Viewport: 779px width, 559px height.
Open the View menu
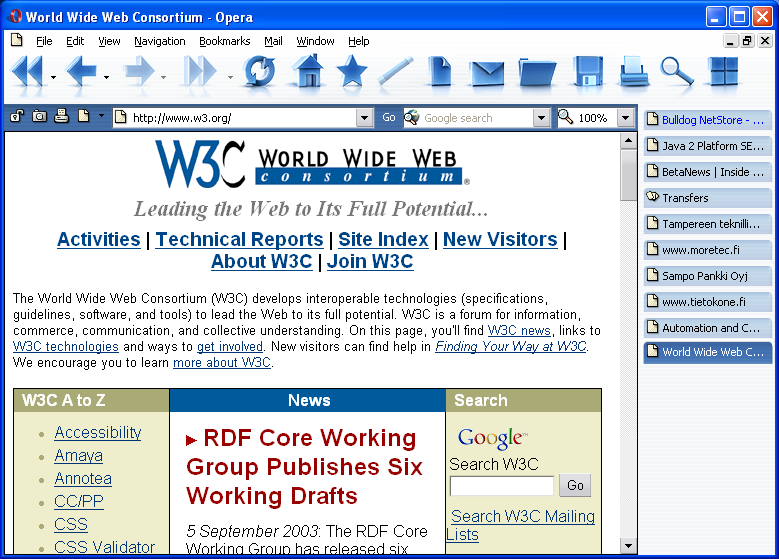109,41
